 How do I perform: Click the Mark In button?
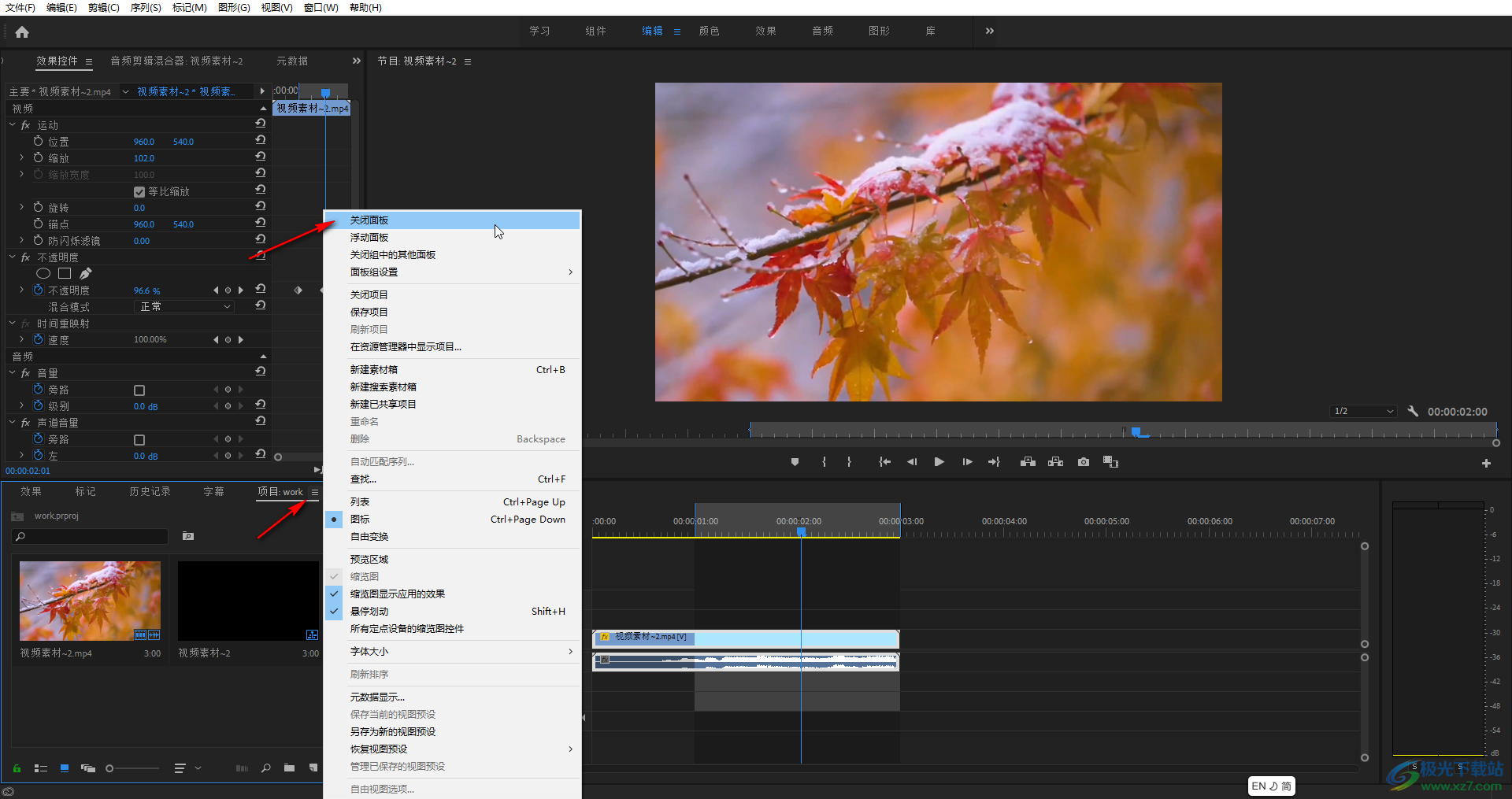[x=824, y=462]
